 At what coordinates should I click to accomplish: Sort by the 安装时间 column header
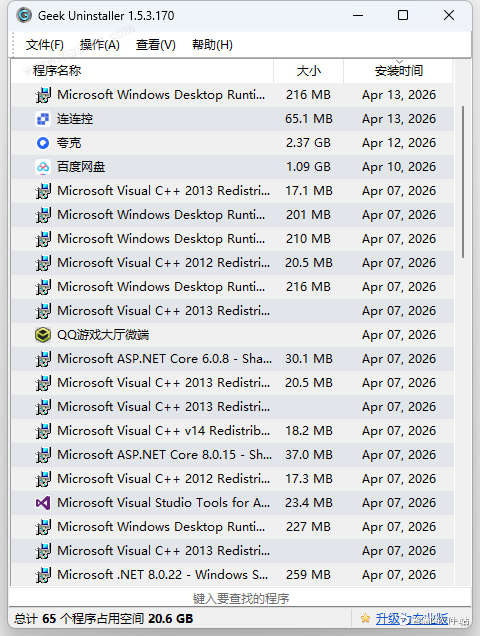coord(398,71)
